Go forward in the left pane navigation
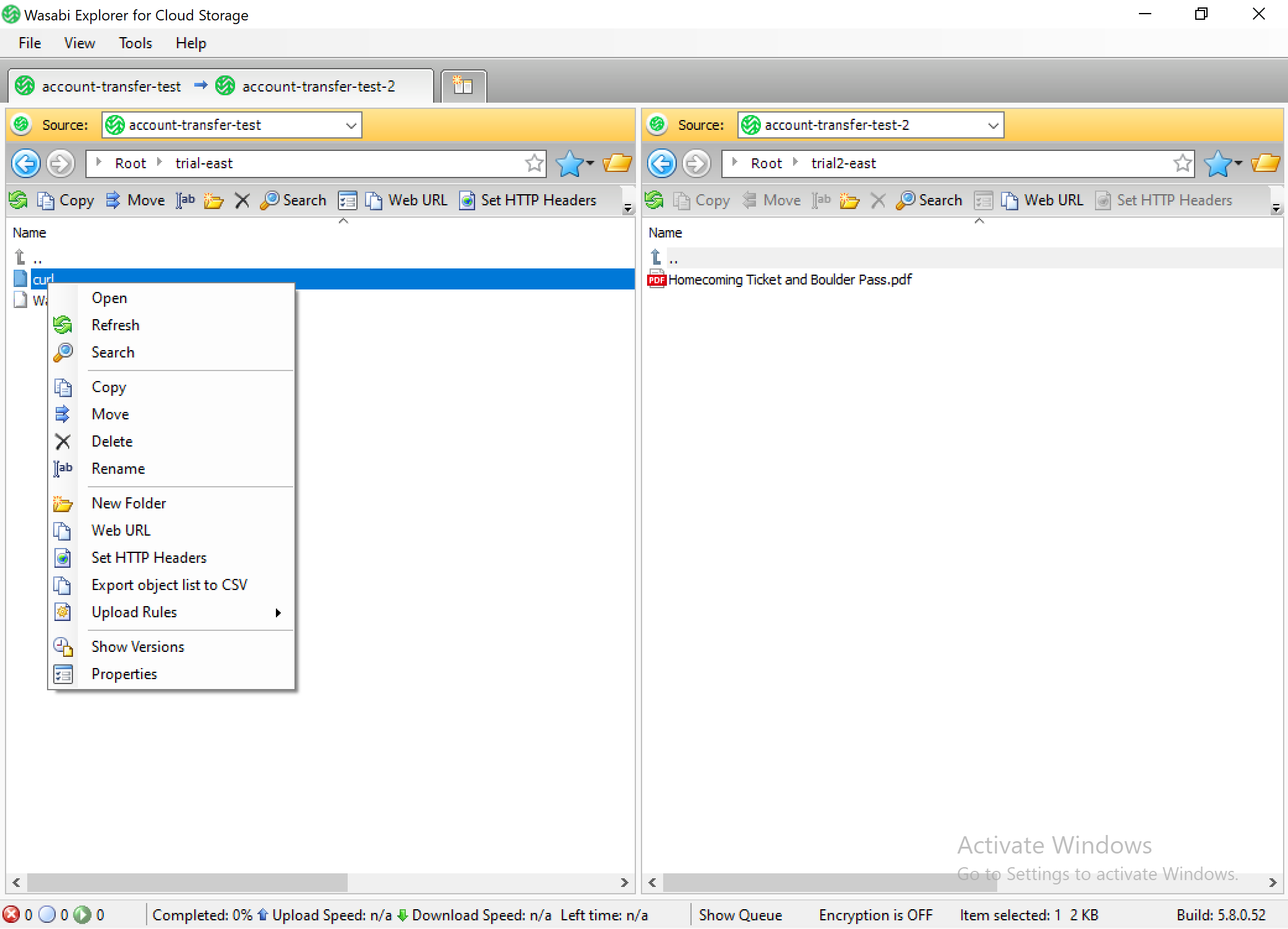Viewport: 1288px width, 929px height. pos(61,163)
